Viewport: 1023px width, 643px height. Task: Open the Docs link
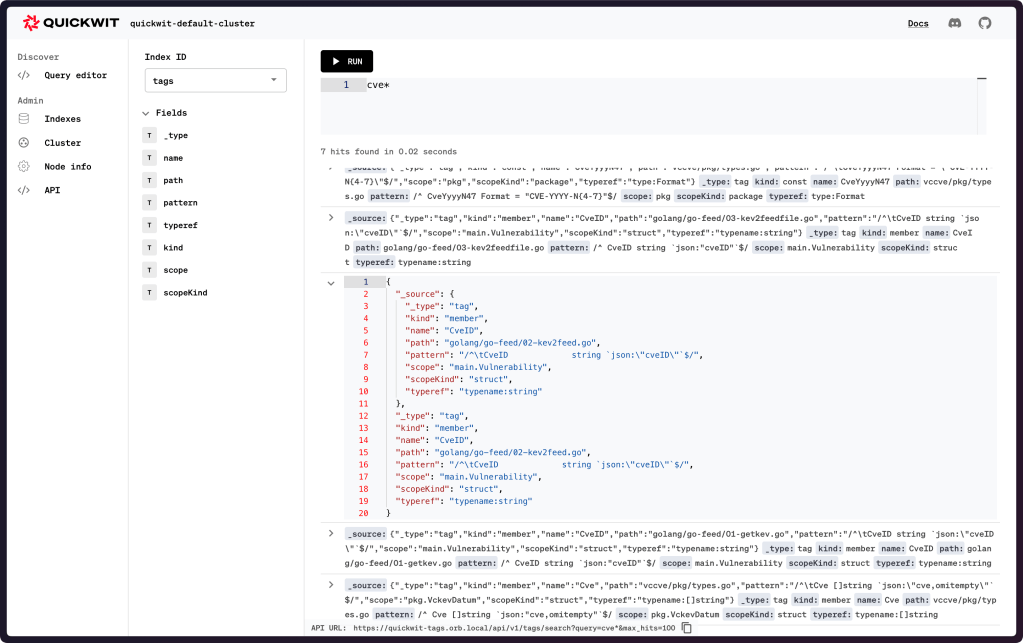[917, 23]
